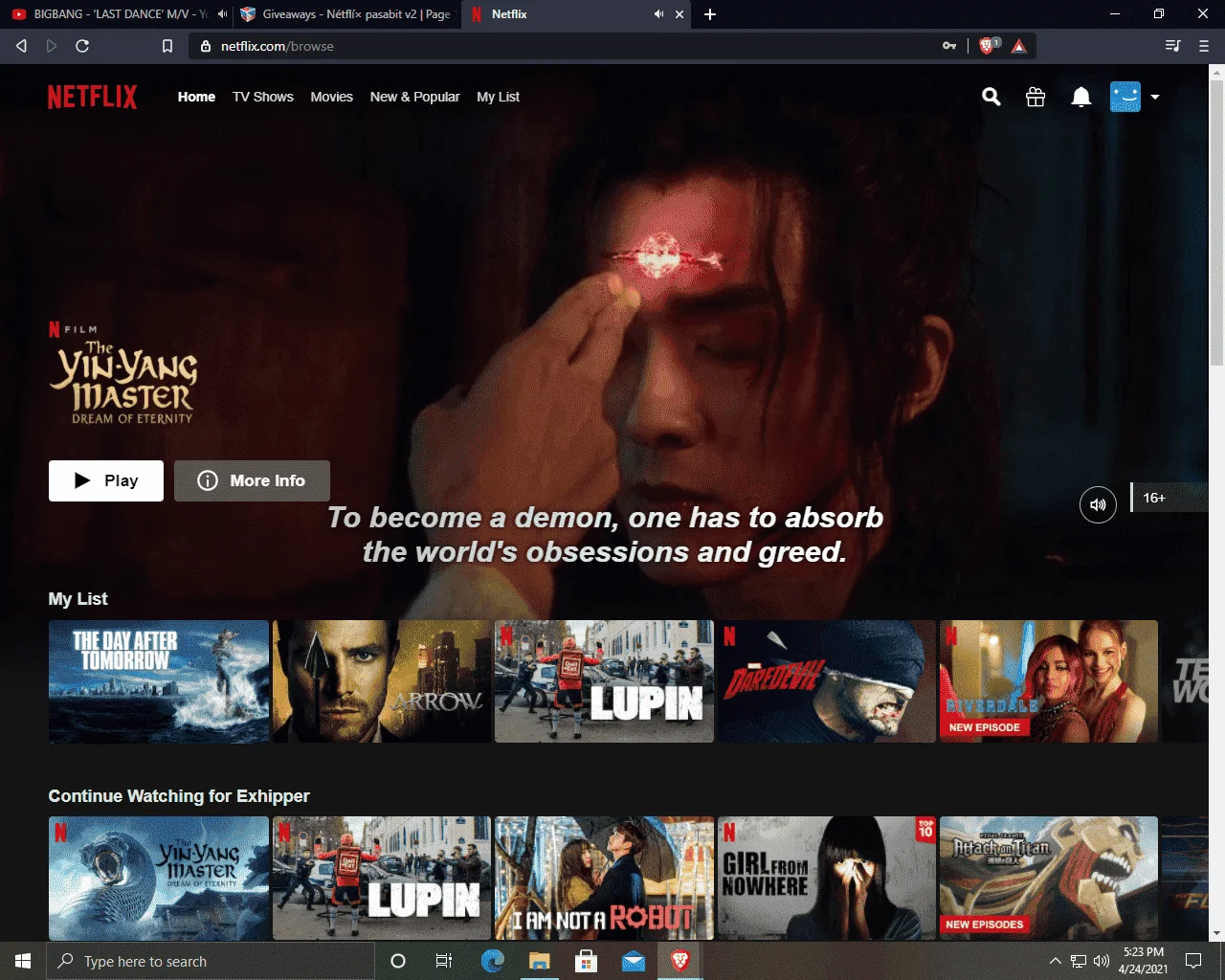Viewport: 1225px width, 980px height.
Task: Go to the Home section
Action: [x=196, y=97]
